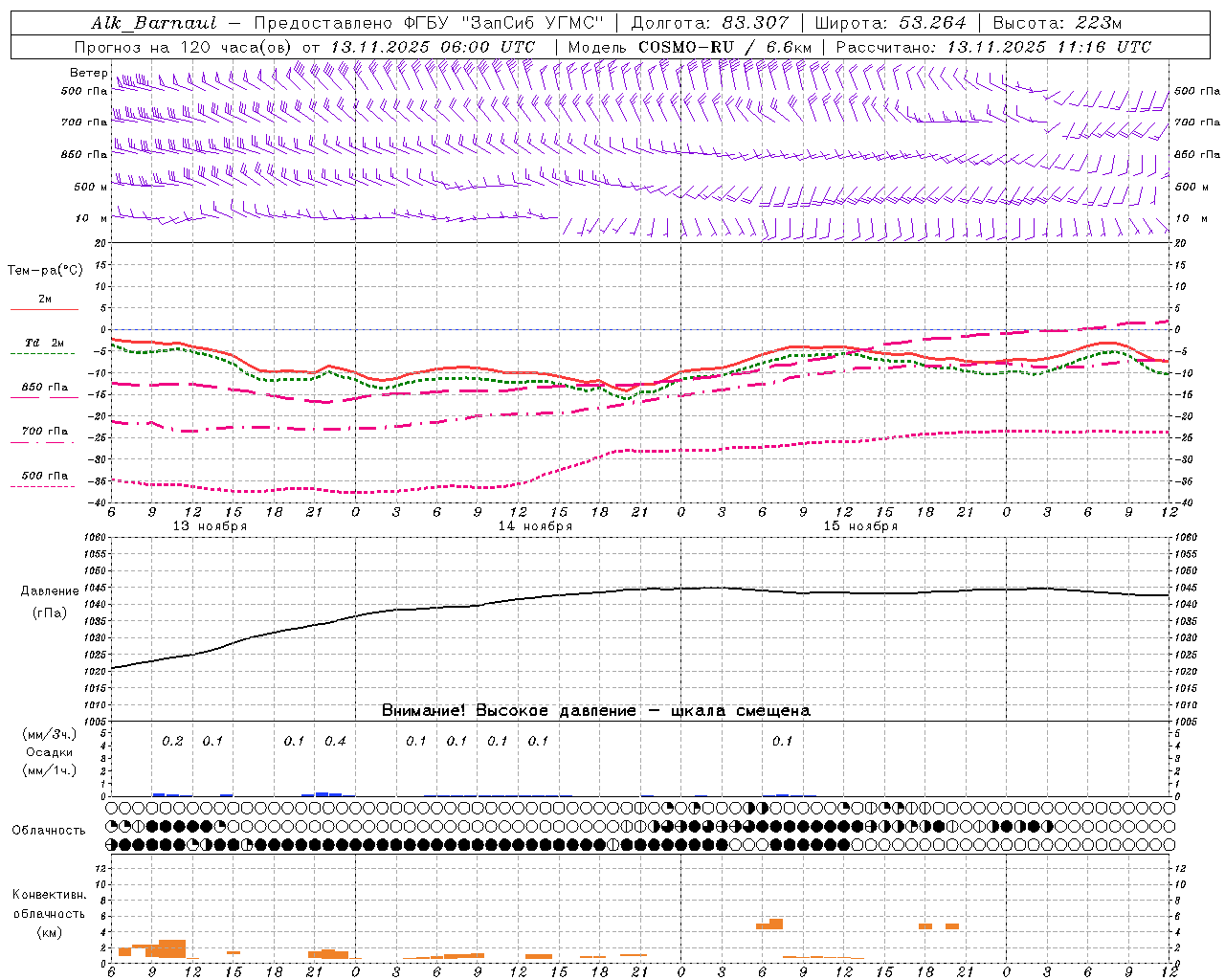The image size is (1225, 980).
Task: Click the "(мм/3ч.)" precipitation unit label
Action: (50, 734)
